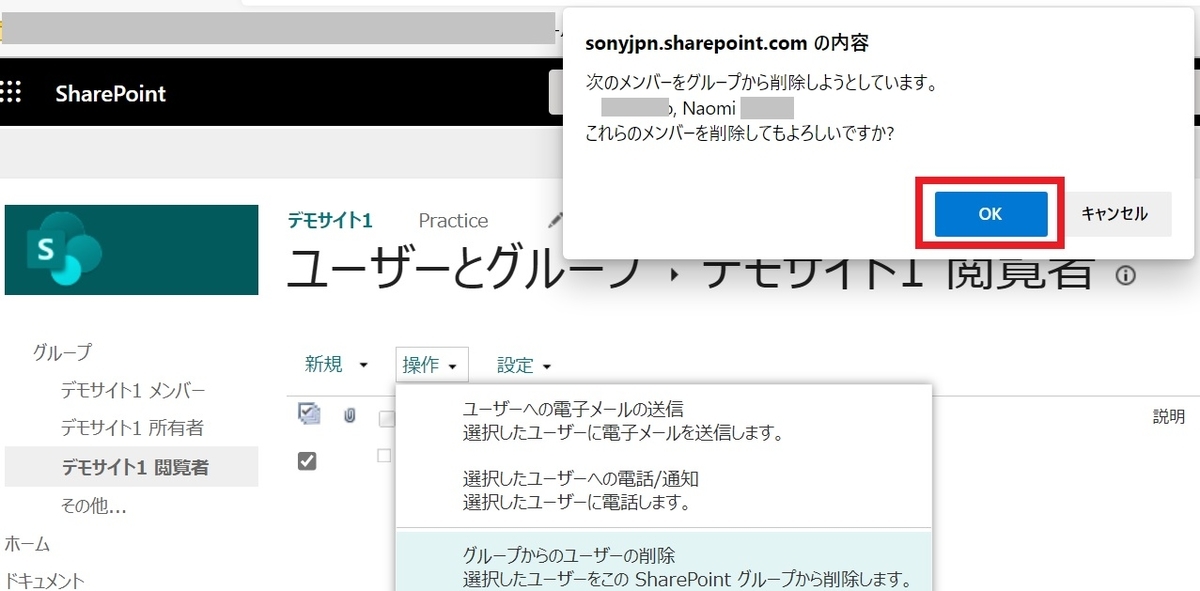This screenshot has width=1200, height=591.
Task: Click the グループ heading in sidebar
Action: pos(62,352)
